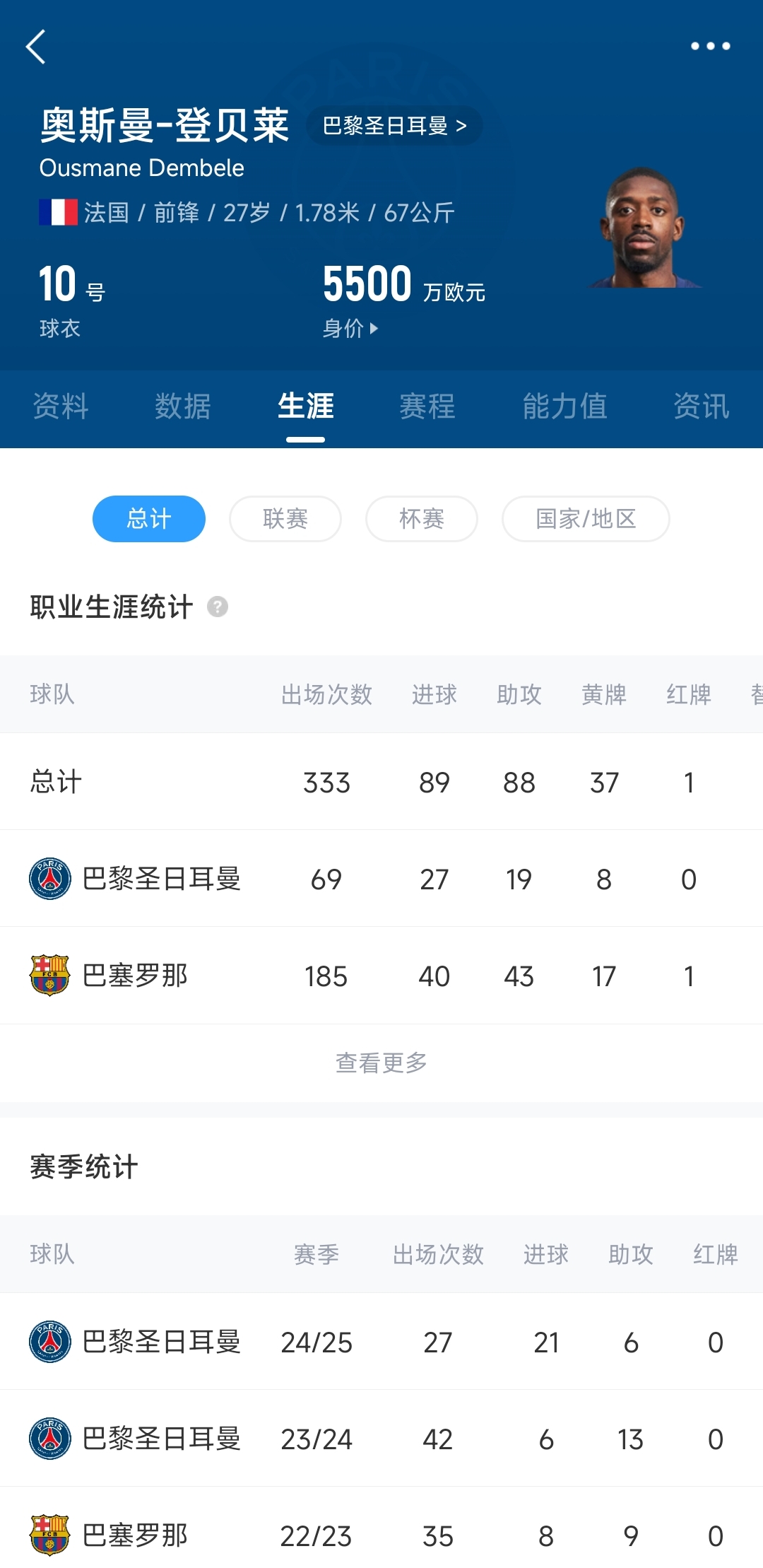Tap the French flag icon
This screenshot has width=763, height=1568.
click(58, 212)
